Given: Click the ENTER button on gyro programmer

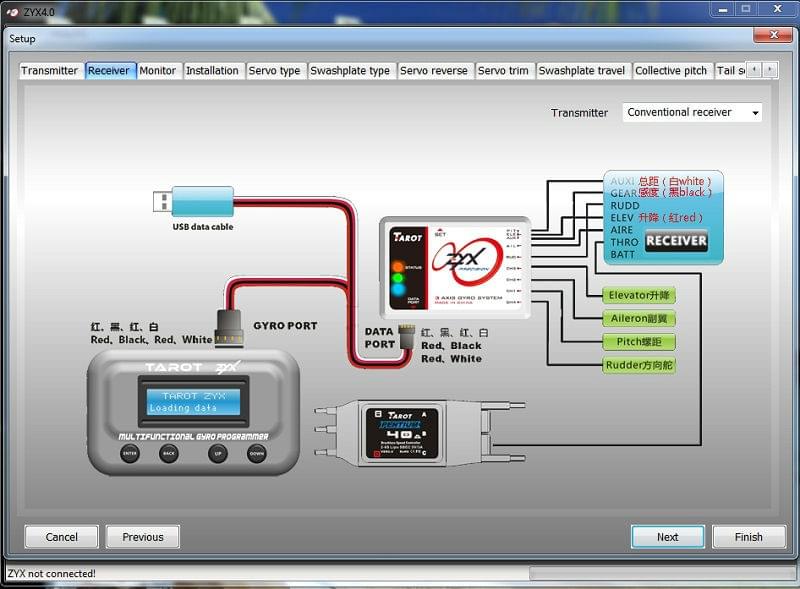Looking at the screenshot, I should tap(130, 453).
